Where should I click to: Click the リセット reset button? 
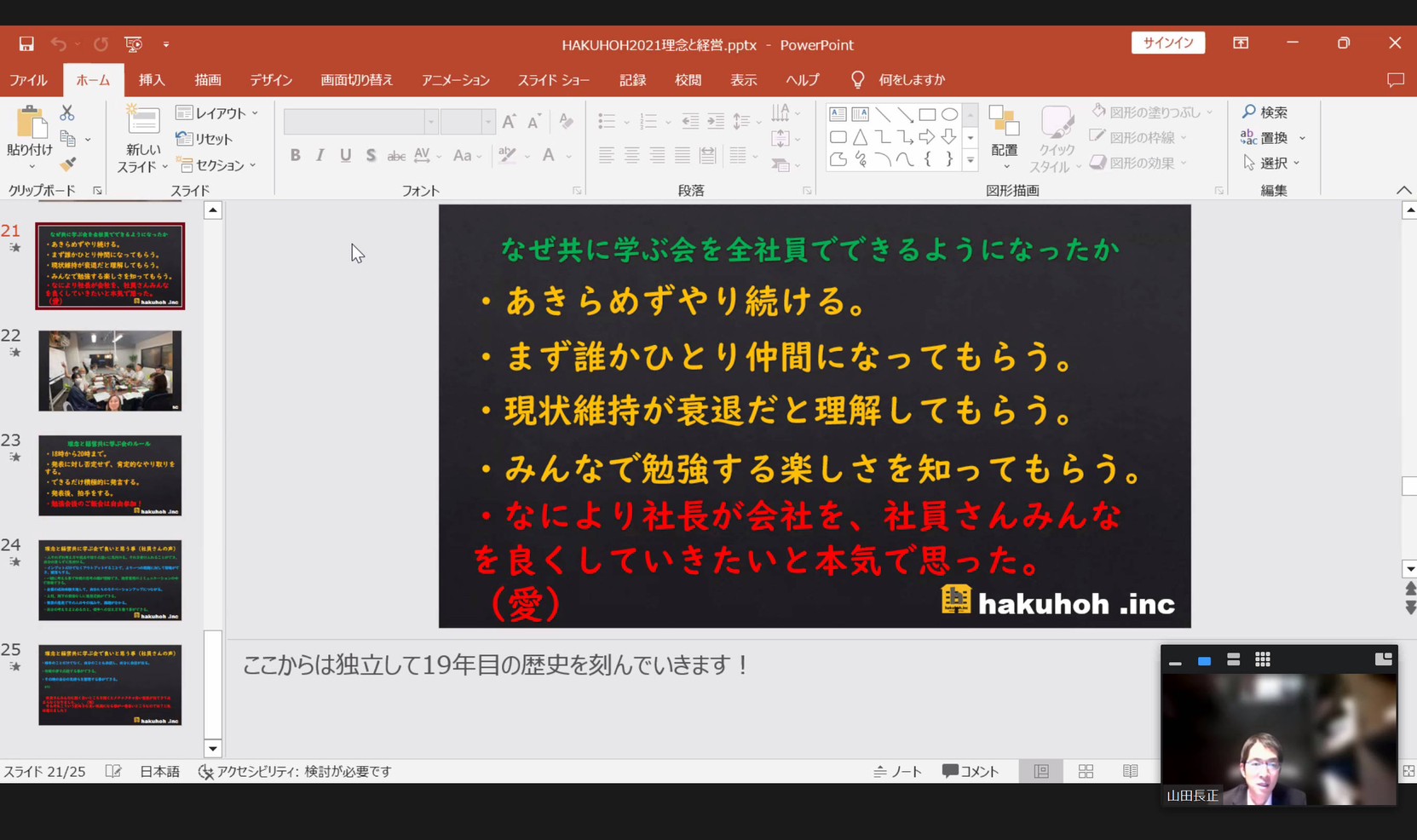pyautogui.click(x=204, y=138)
